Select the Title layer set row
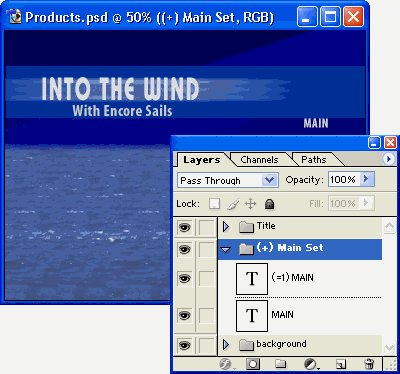400x374 pixels. point(300,227)
